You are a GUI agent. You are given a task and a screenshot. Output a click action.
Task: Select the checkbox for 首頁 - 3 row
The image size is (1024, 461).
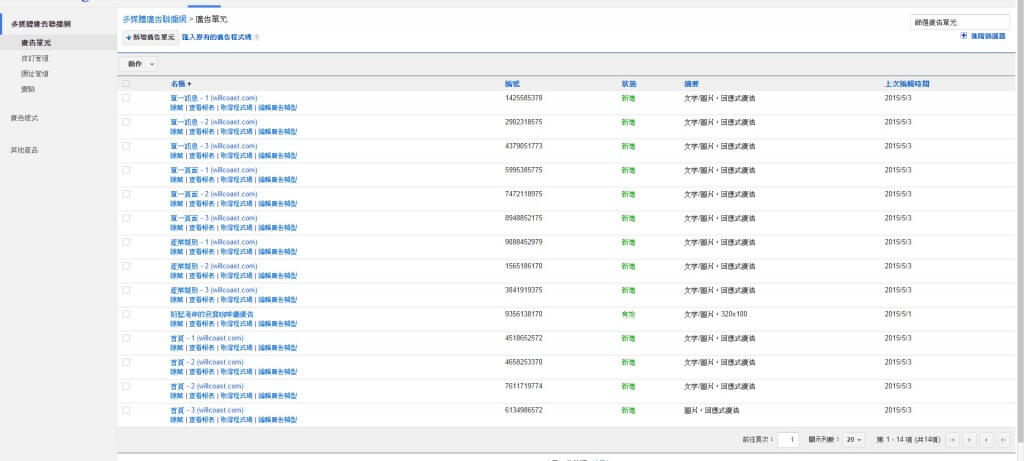click(126, 410)
